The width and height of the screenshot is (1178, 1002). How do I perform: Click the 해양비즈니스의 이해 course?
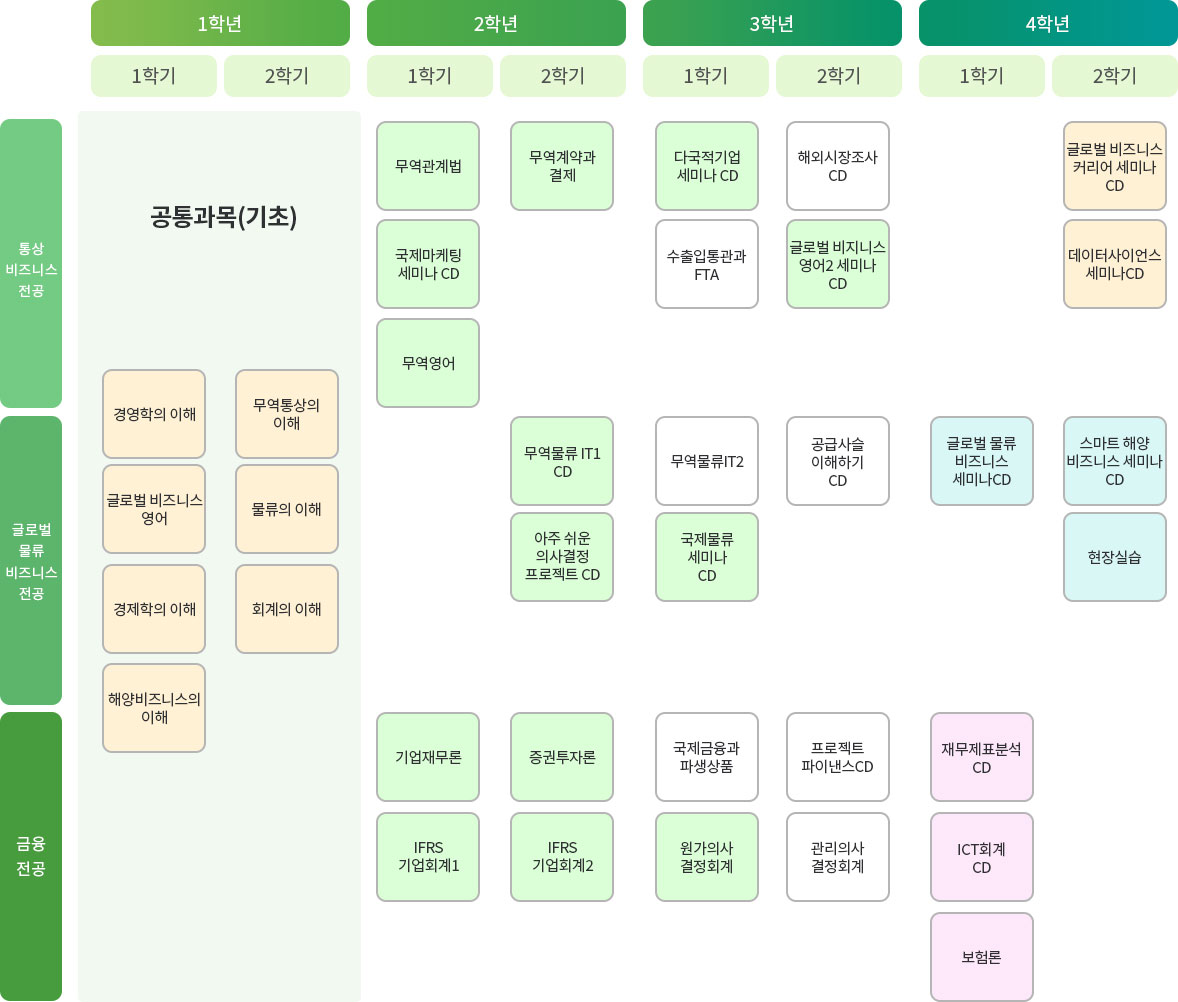tap(154, 708)
